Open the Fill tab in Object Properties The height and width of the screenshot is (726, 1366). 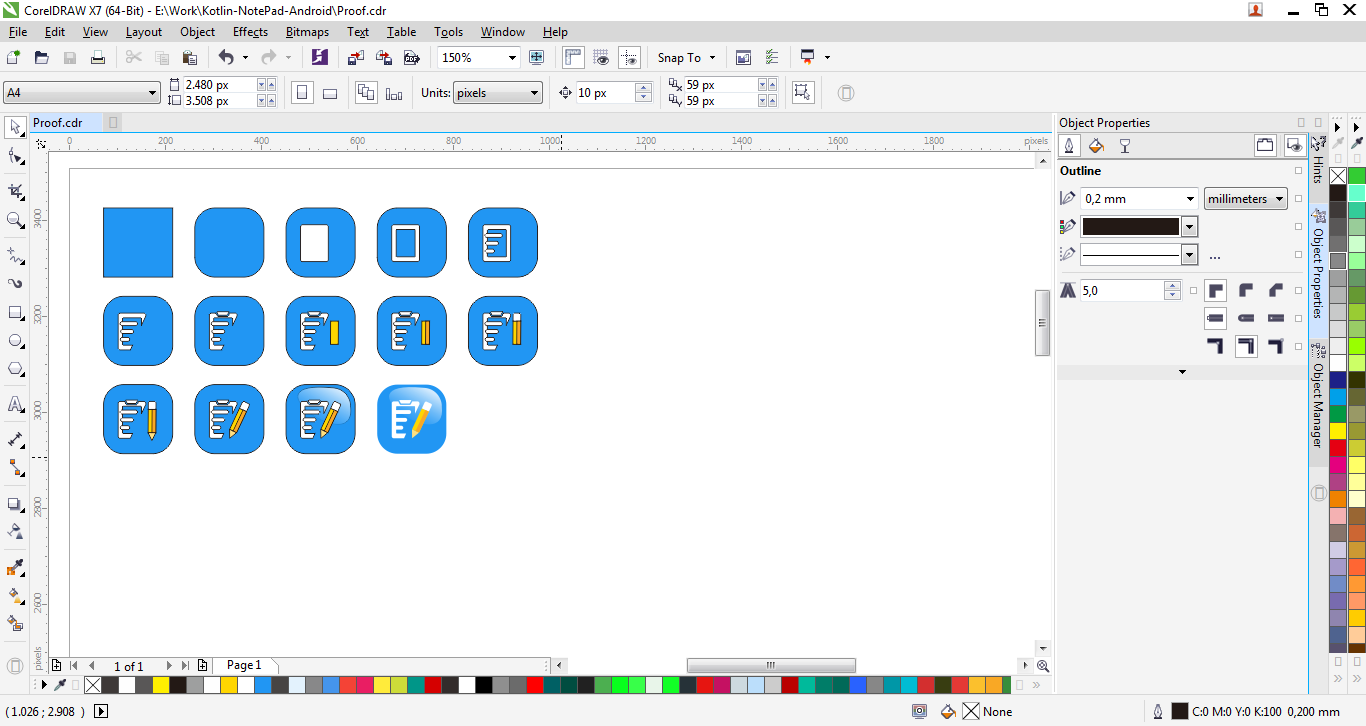pyautogui.click(x=1096, y=146)
